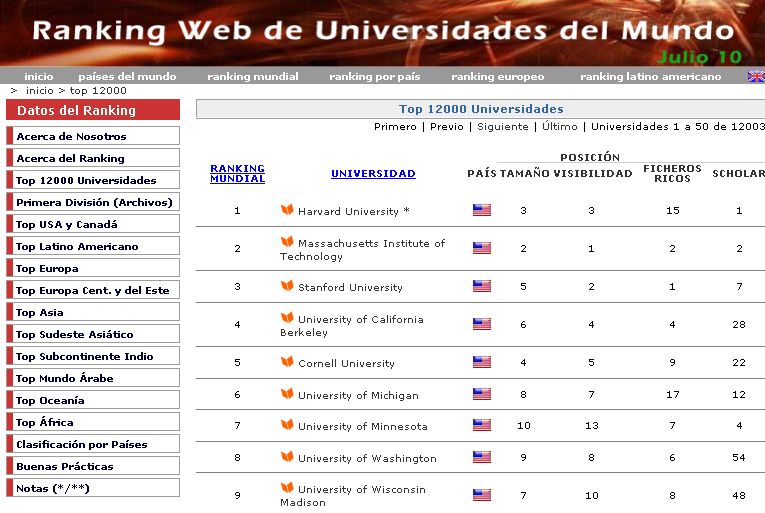Click the US flag in Washington row
Screen dimensions: 765x513
click(x=482, y=457)
